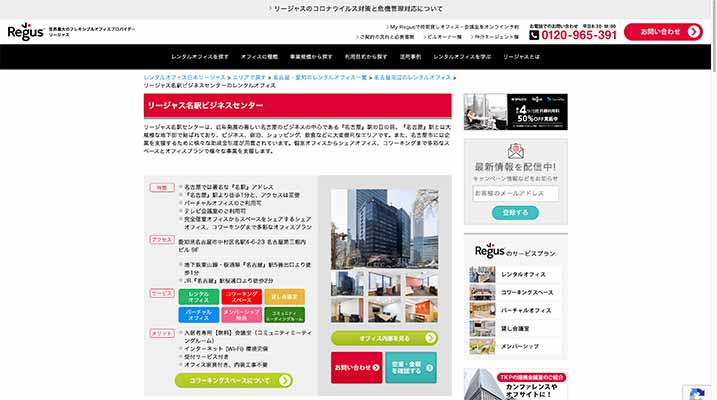717x400 pixels.
Task: Click the メンバーシップ sidebar thumbnail image
Action: (x=482, y=347)
